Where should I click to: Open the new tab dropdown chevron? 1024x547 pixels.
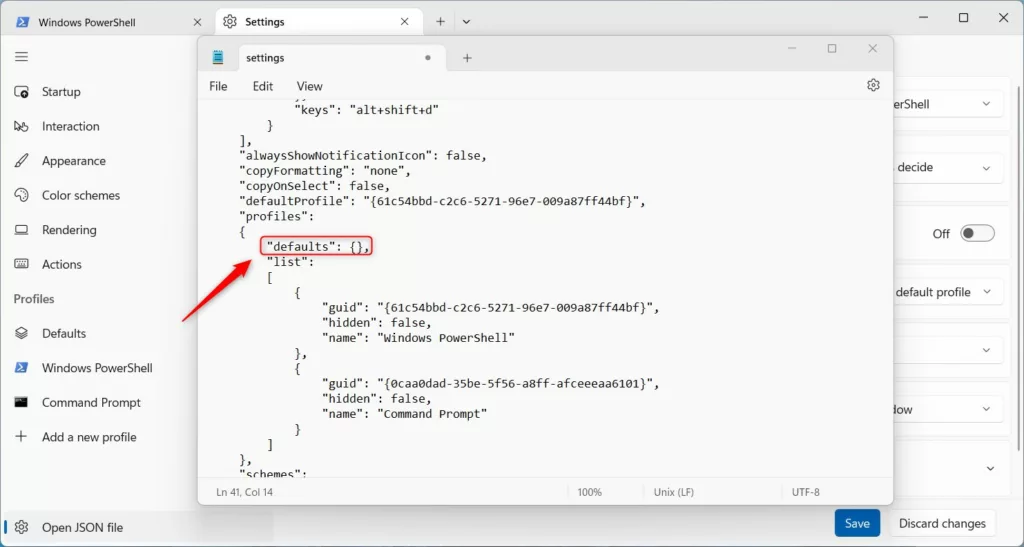pos(466,22)
